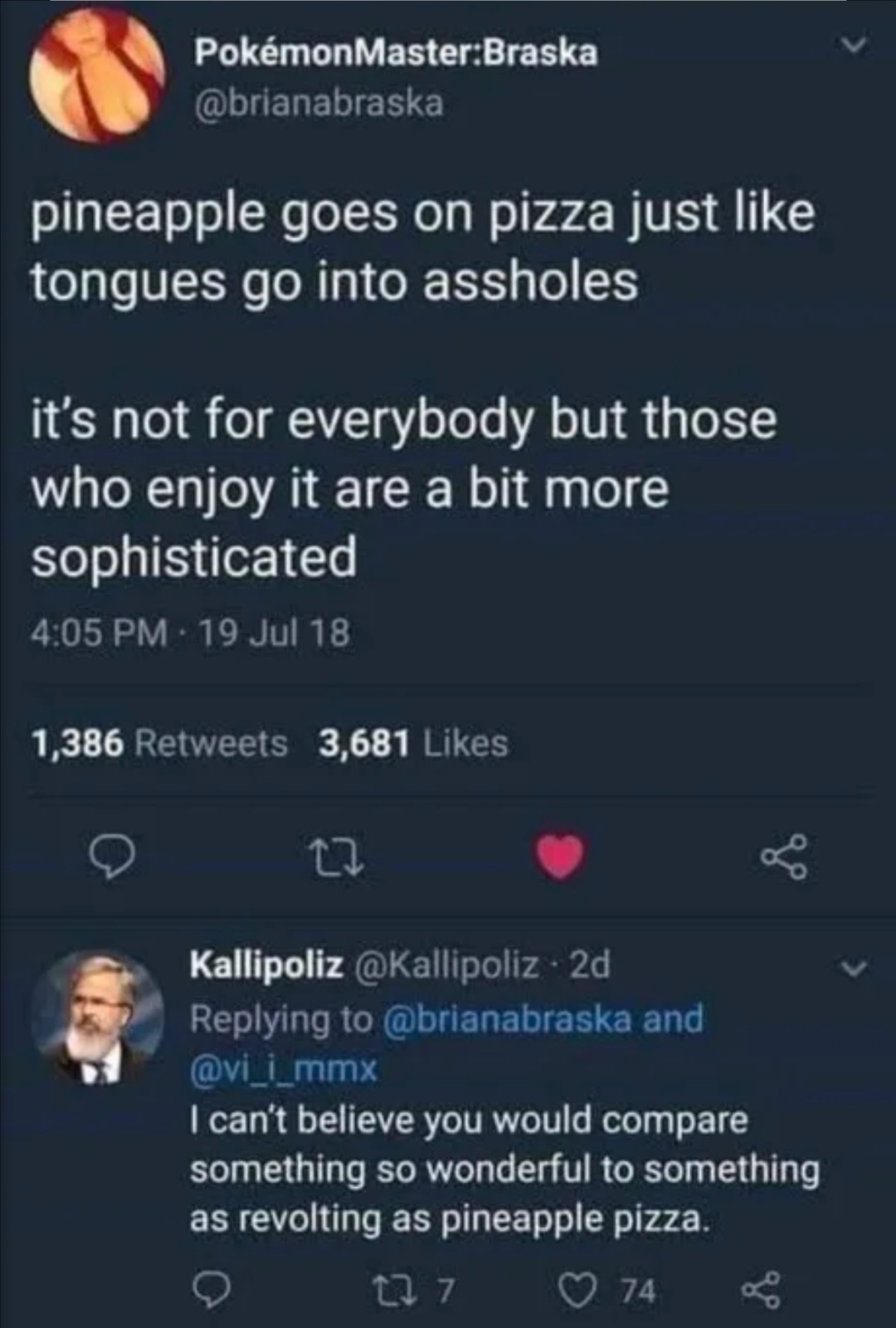Screen dimensions: 896x1328
Task: Reply to the main tweet
Action: (x=113, y=857)
